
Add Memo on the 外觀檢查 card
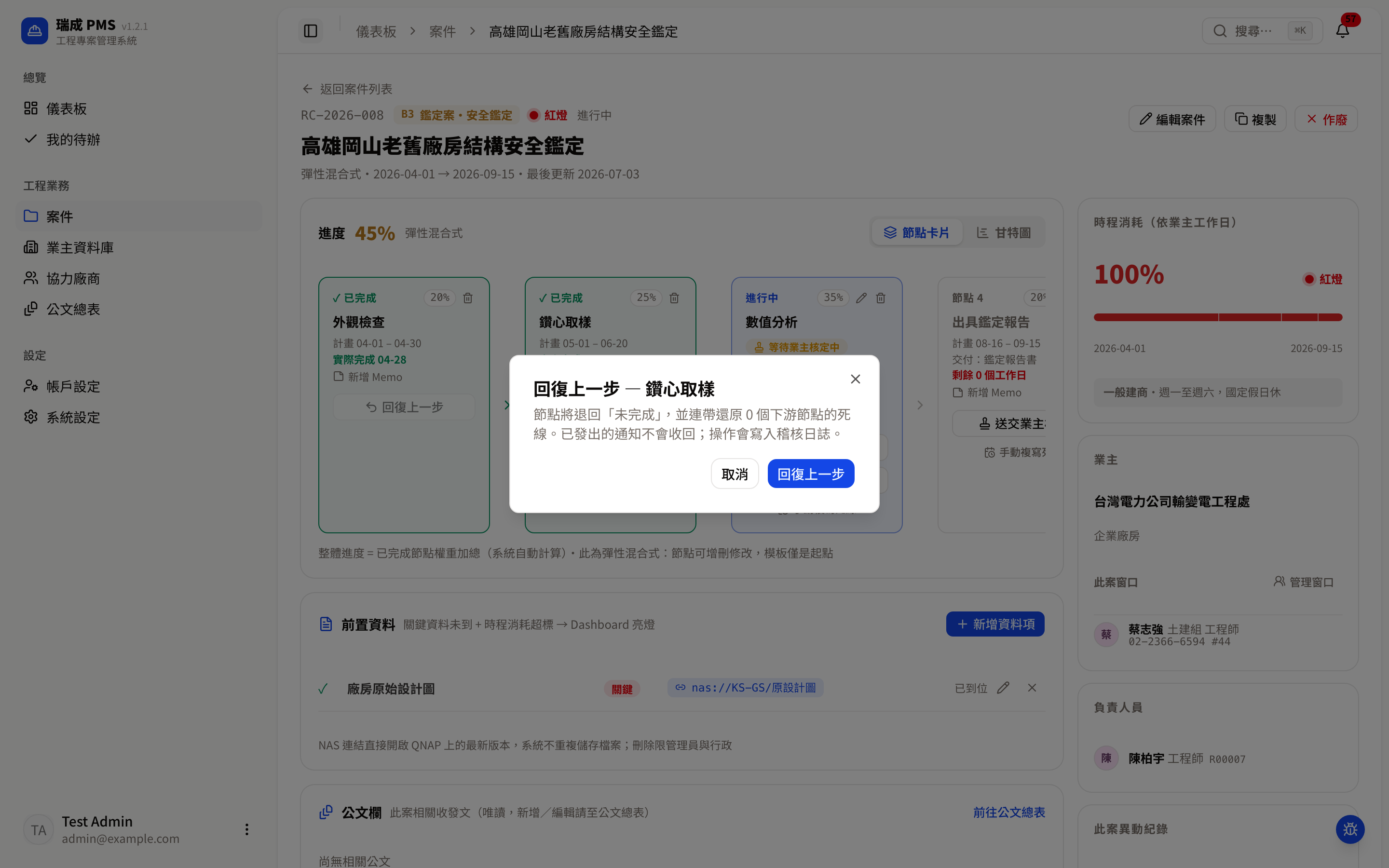(x=368, y=377)
